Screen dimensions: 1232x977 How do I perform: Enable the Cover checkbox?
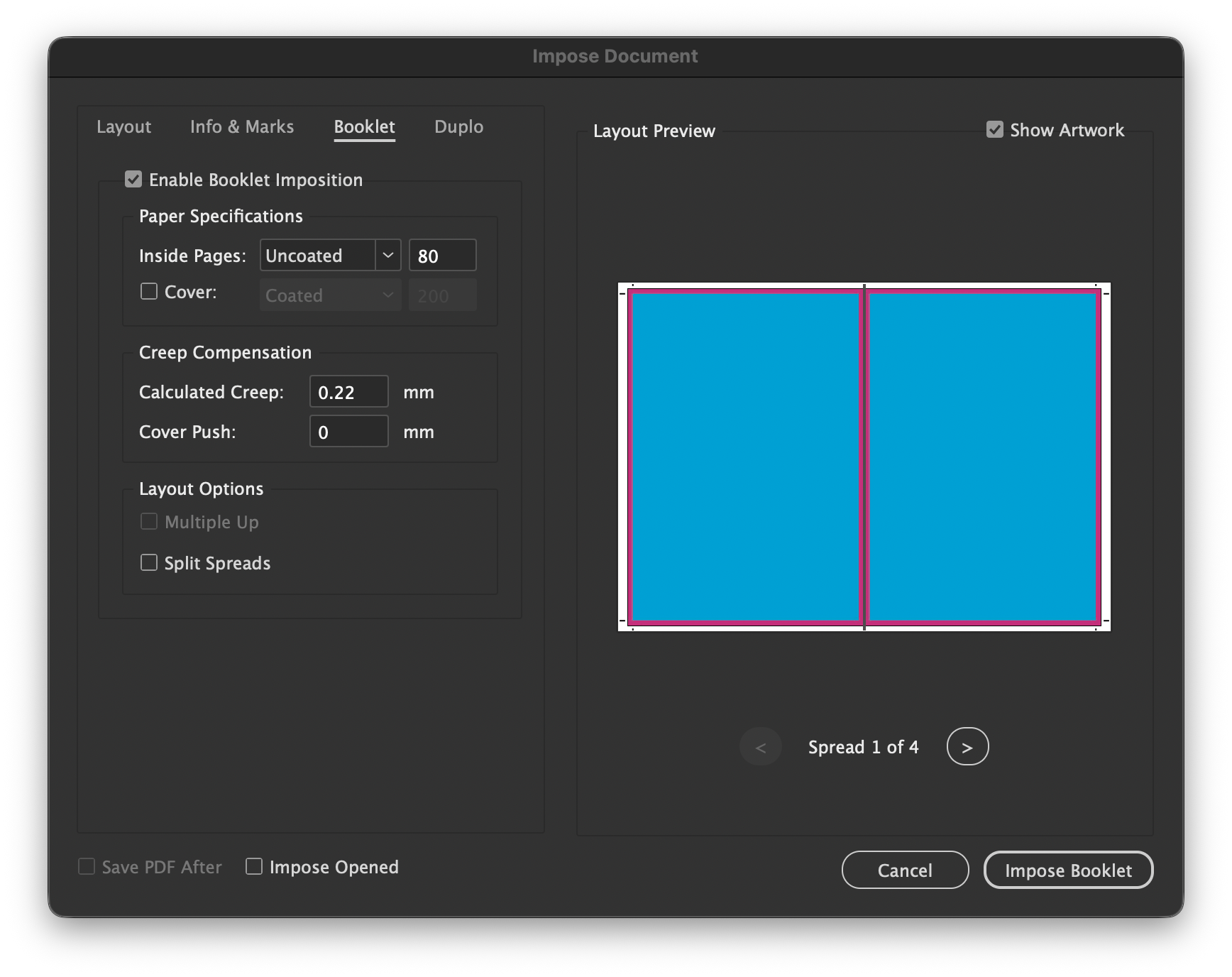tap(148, 291)
